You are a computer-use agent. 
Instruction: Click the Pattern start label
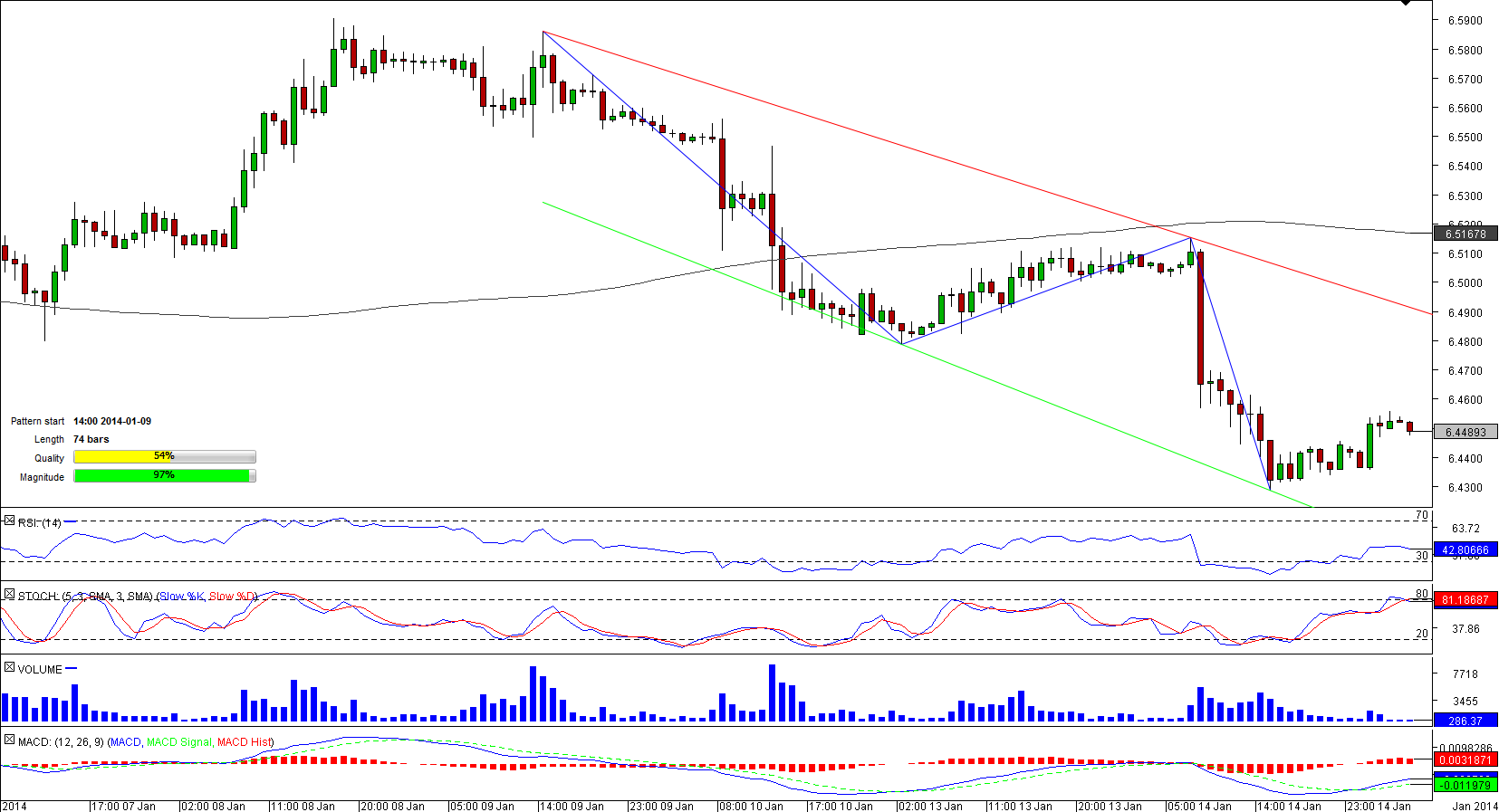(x=38, y=422)
